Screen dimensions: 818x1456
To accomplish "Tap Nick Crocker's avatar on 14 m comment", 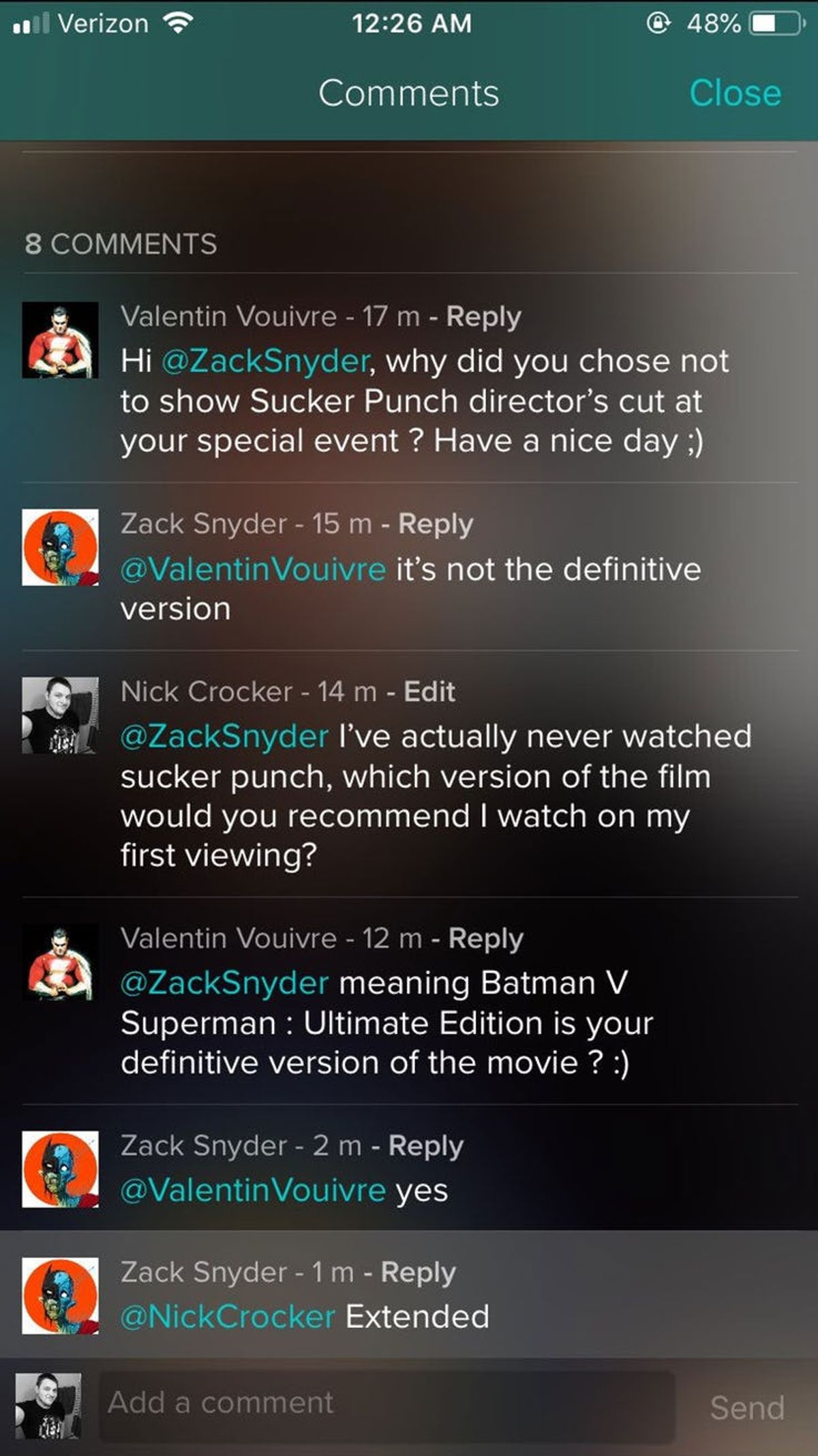I will point(60,715).
